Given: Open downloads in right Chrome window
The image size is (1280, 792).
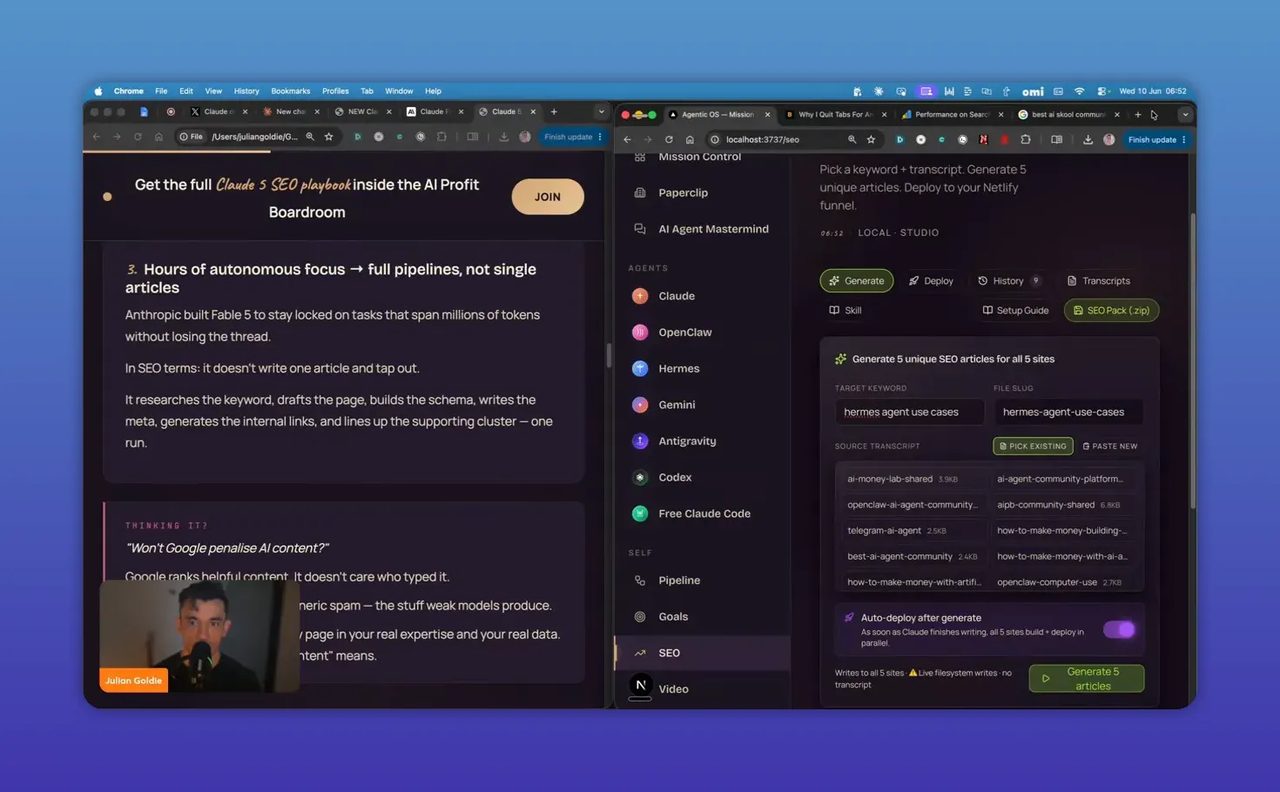Looking at the screenshot, I should pos(1088,140).
